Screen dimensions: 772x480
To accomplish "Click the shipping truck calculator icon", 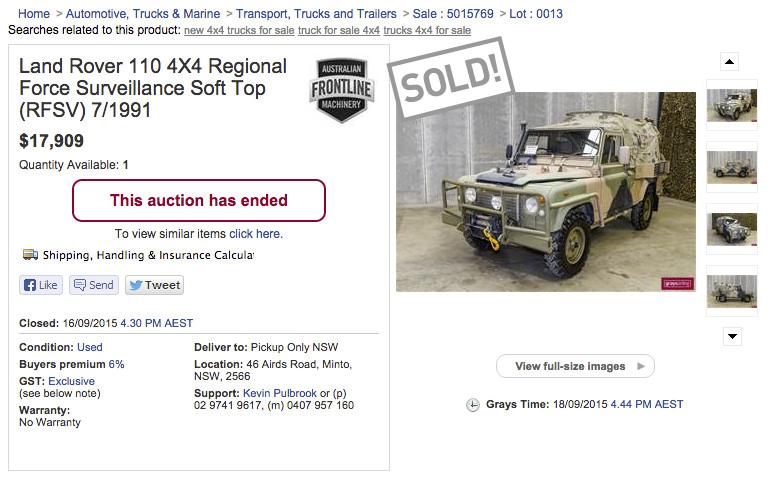I will [x=30, y=255].
